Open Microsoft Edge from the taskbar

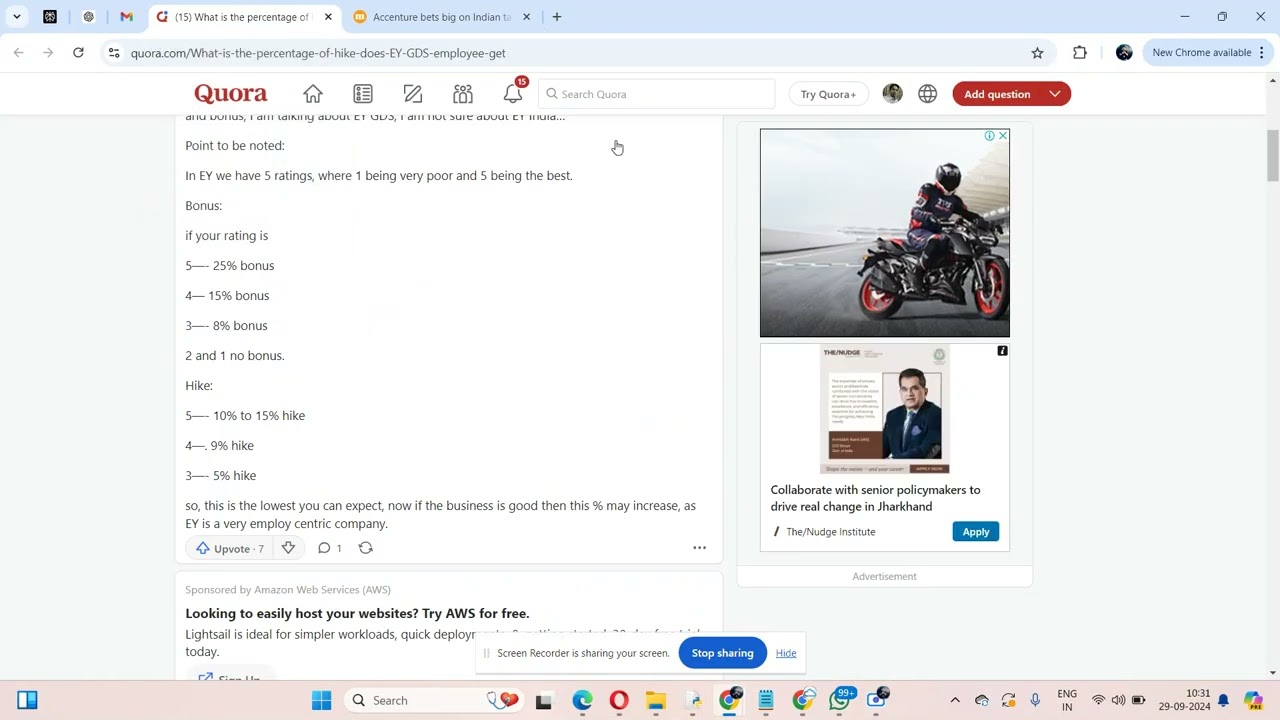click(582, 700)
